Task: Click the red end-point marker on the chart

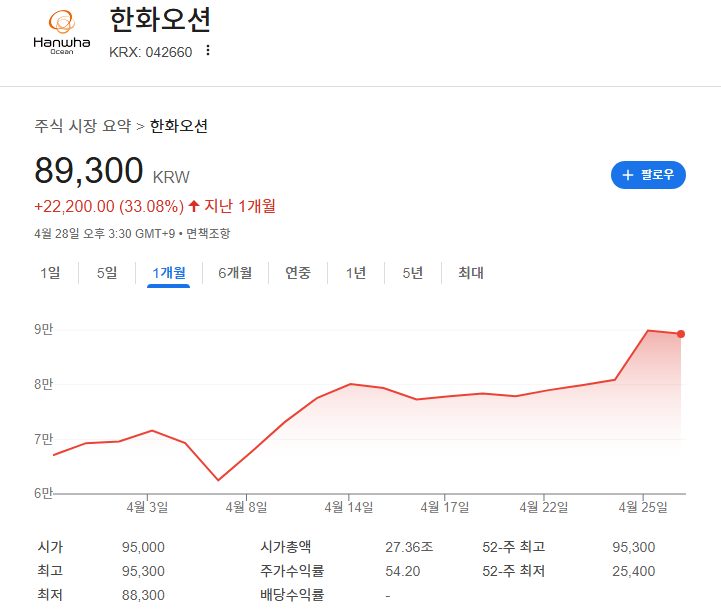Action: point(681,334)
